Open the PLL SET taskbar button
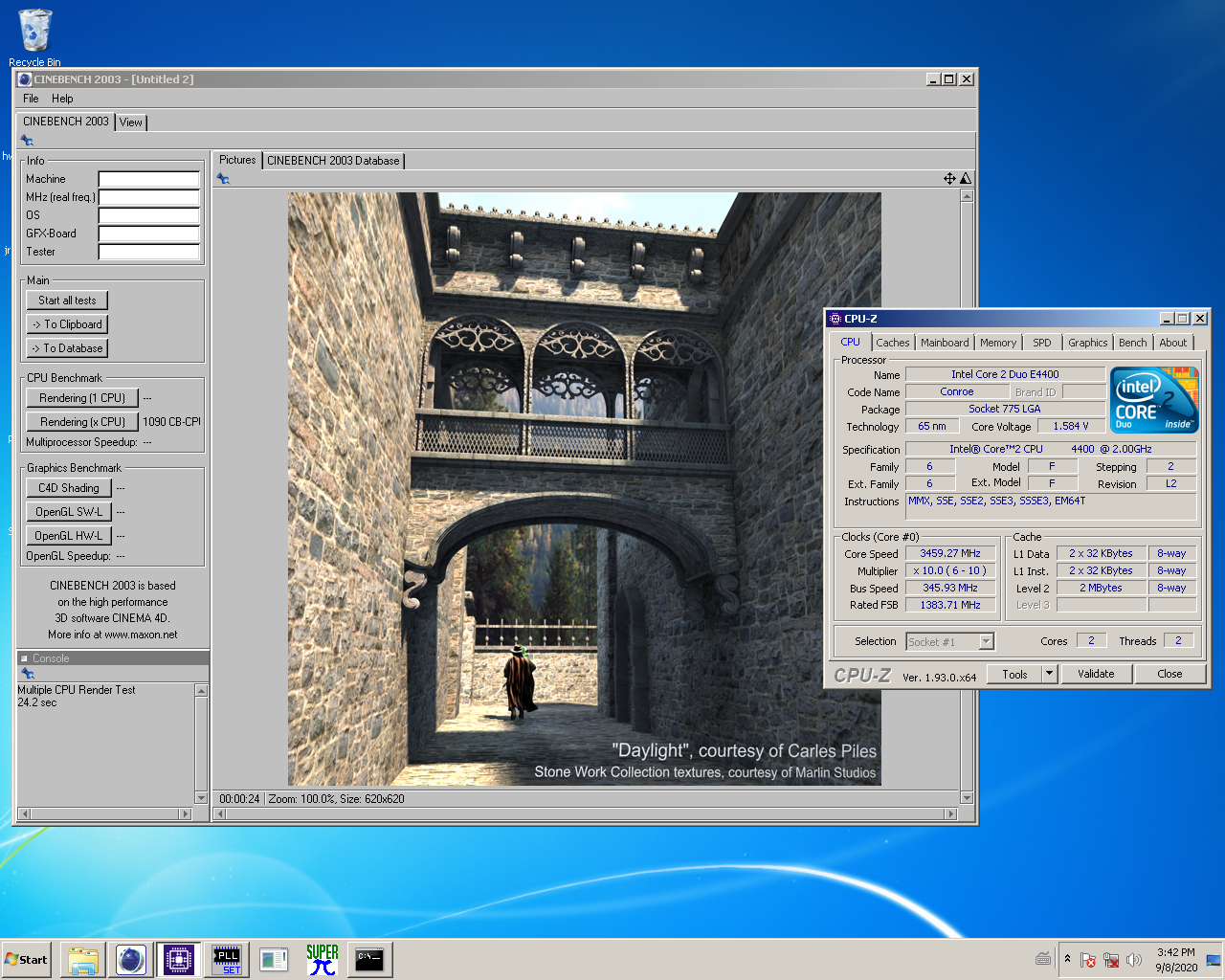 click(x=227, y=959)
